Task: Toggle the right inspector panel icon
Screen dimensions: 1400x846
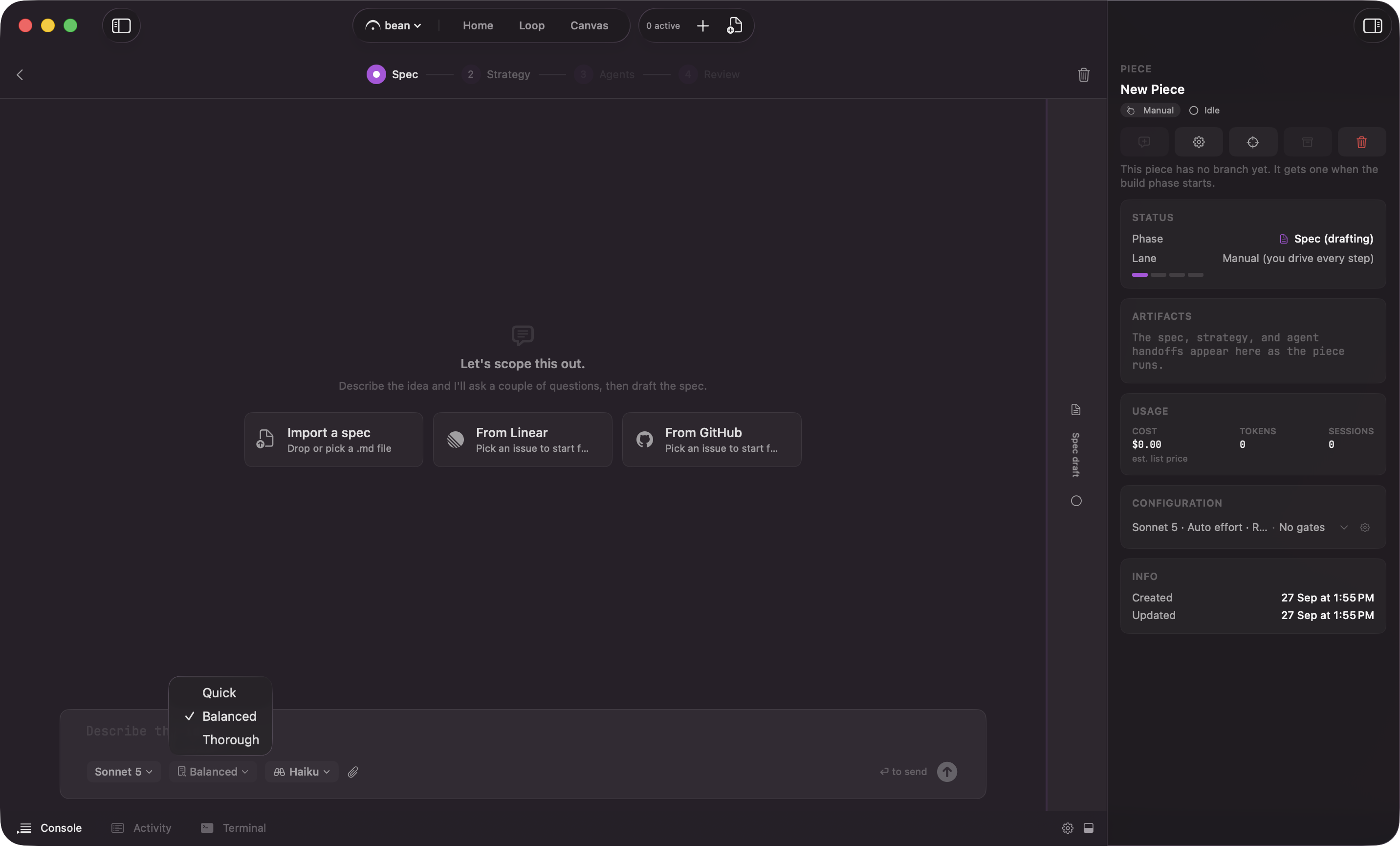Action: 1372,25
